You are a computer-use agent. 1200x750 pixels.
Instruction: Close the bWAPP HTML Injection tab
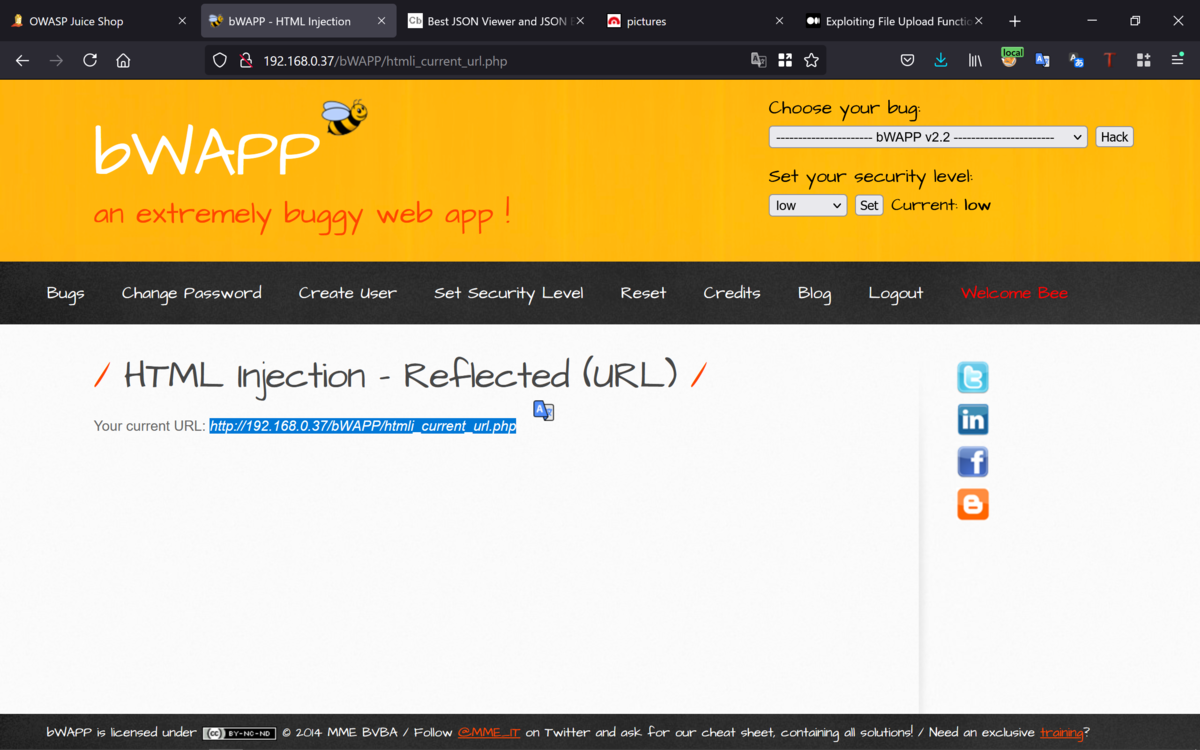pos(381,21)
